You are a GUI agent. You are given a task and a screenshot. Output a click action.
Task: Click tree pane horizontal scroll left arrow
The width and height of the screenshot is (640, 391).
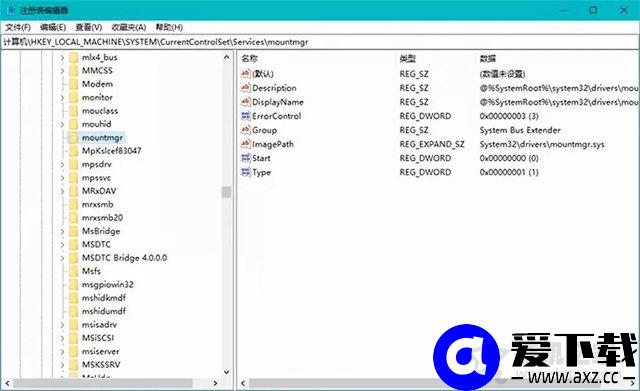point(7,383)
